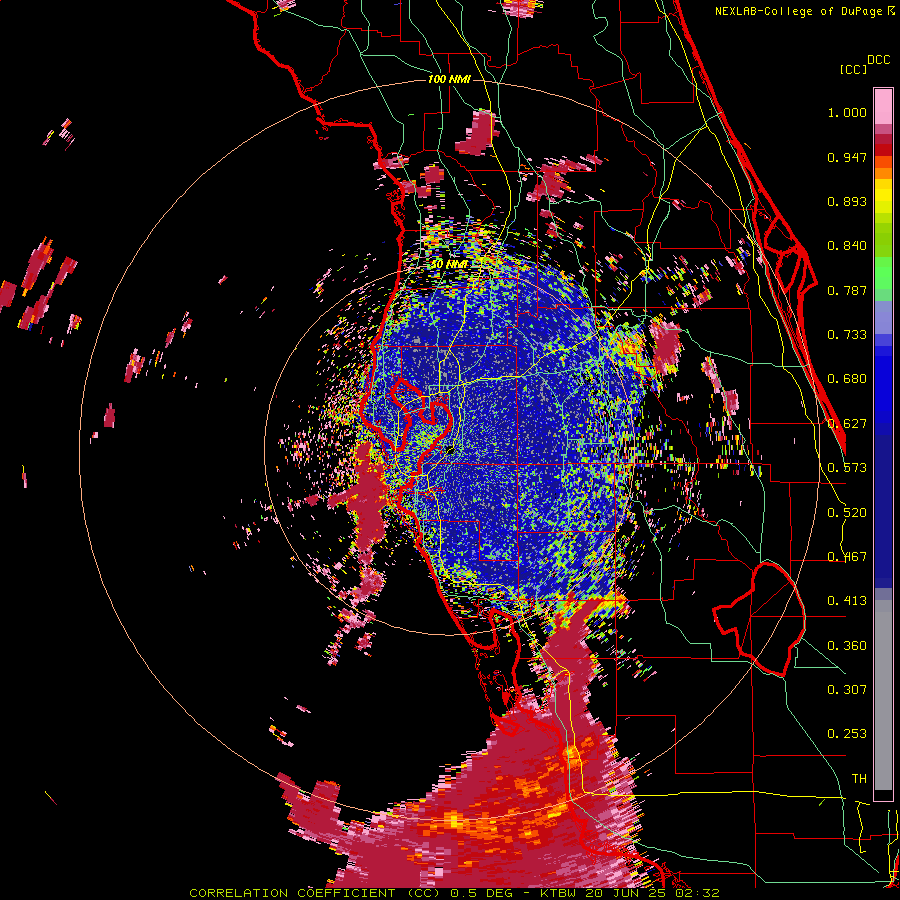Screen dimensions: 900x900
Task: Click the 0.947 color scale value
Action: [x=847, y=157]
